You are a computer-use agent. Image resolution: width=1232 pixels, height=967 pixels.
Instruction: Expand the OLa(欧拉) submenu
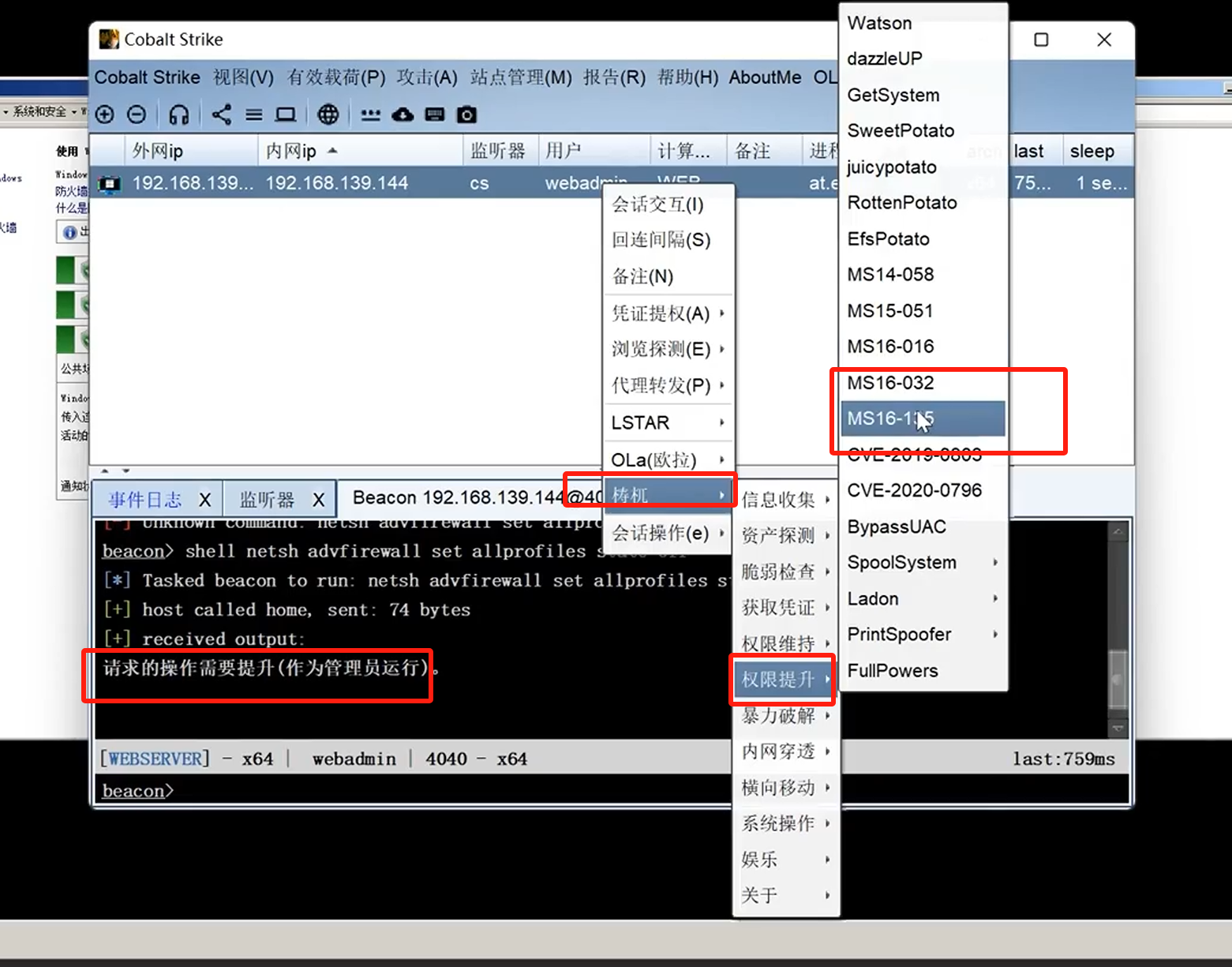click(x=668, y=459)
